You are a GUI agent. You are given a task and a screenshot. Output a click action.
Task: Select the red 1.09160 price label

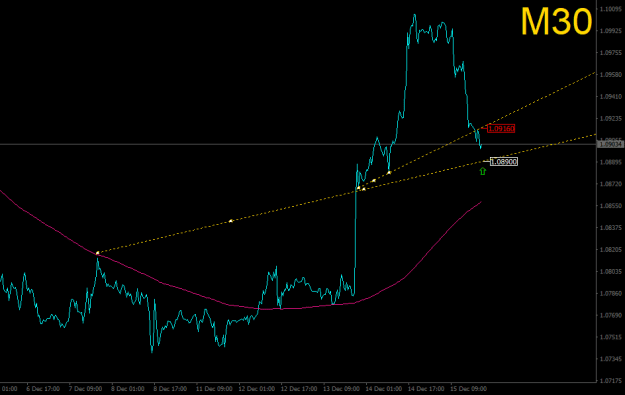pyautogui.click(x=501, y=129)
